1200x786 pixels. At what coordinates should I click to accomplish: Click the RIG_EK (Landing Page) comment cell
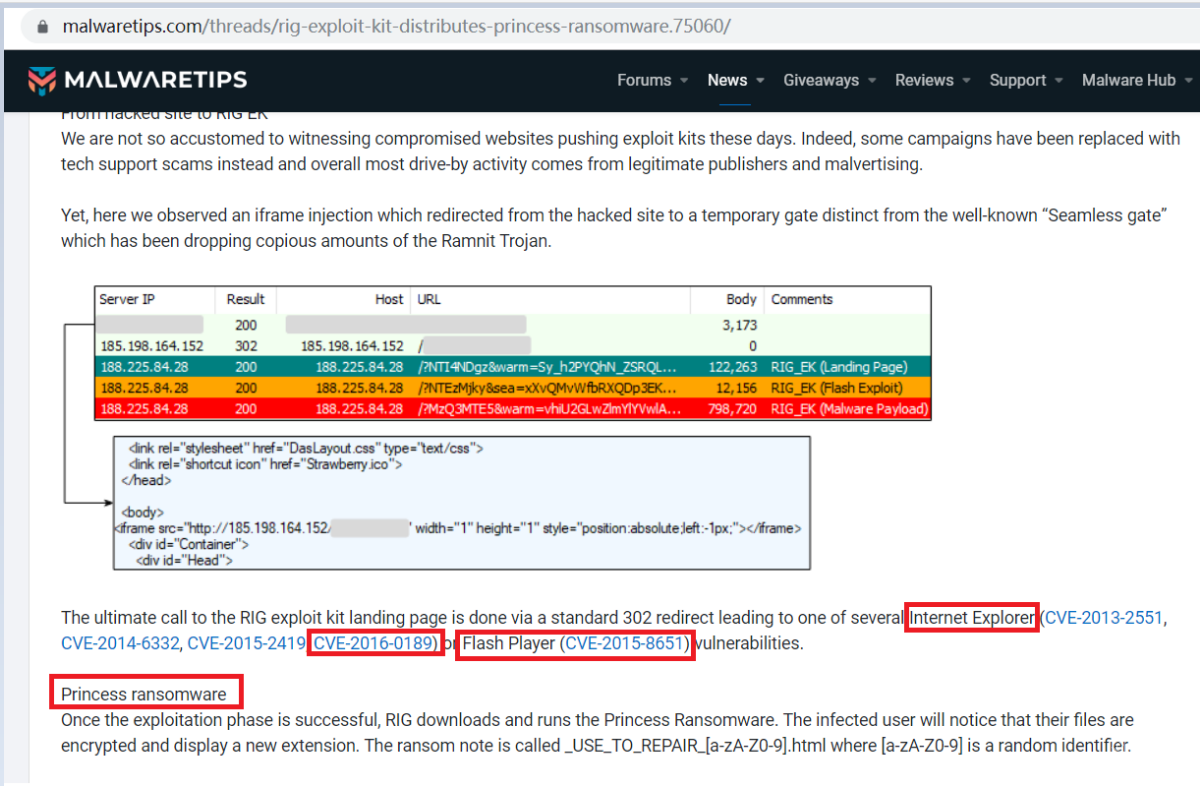(839, 367)
